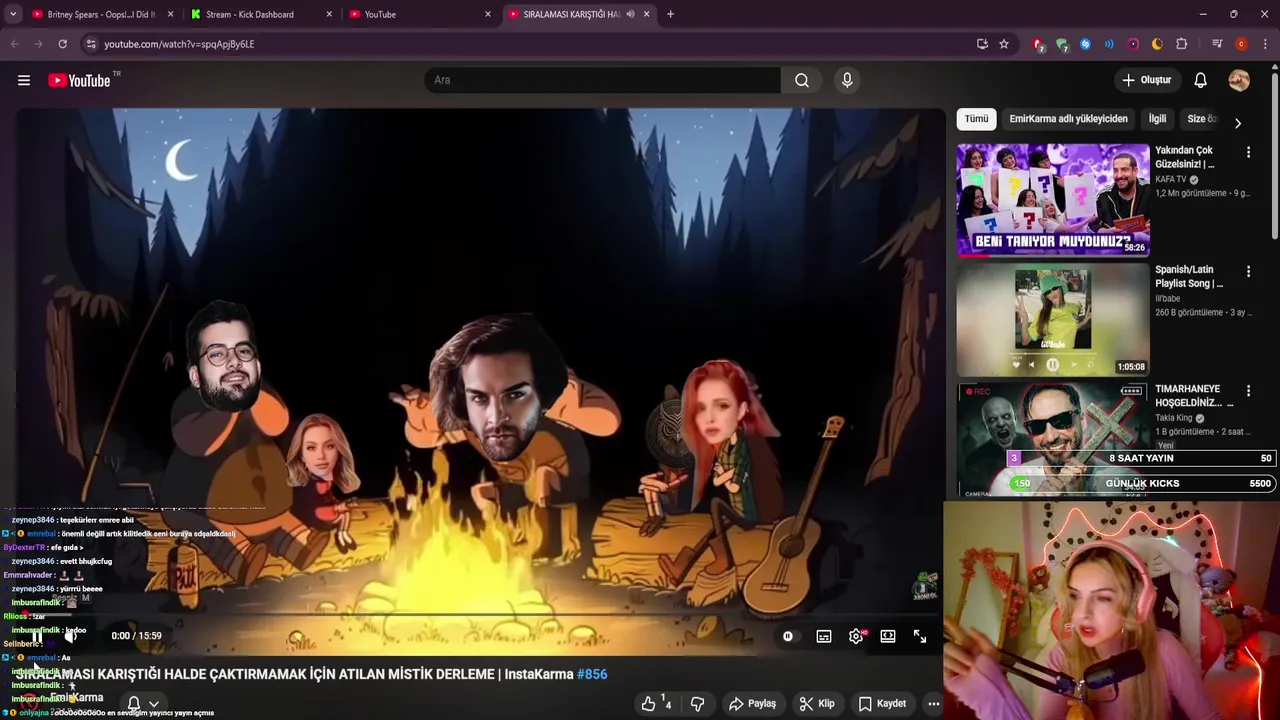Open the player settings gear

click(857, 636)
